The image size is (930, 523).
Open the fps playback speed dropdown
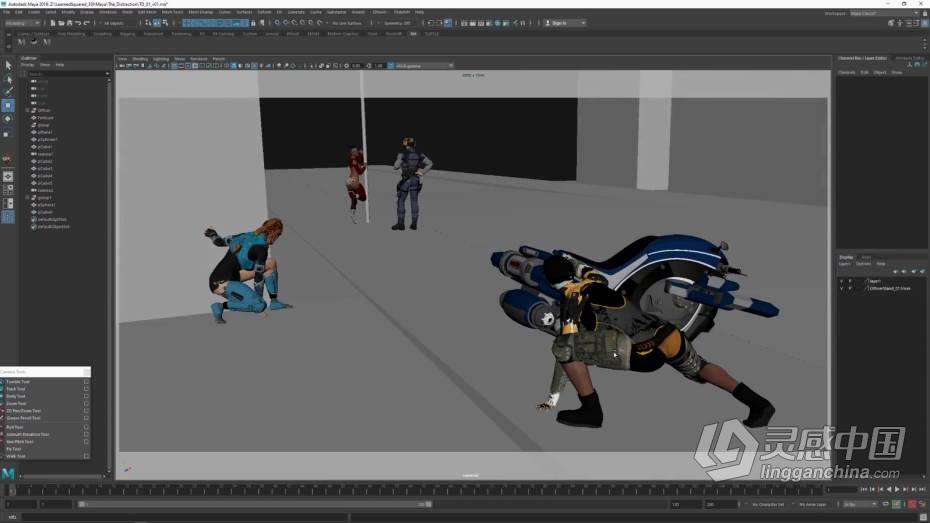tap(859, 504)
